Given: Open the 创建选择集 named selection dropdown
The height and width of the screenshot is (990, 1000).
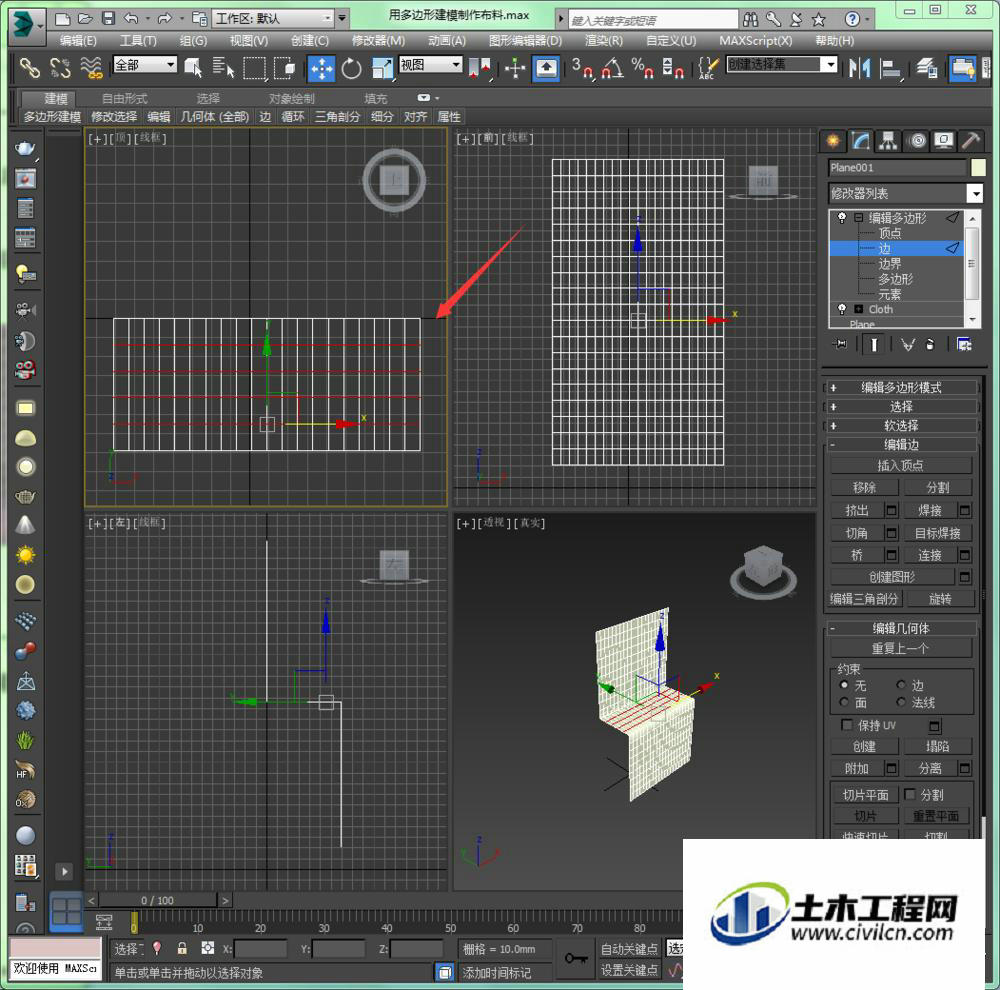Looking at the screenshot, I should click(781, 64).
